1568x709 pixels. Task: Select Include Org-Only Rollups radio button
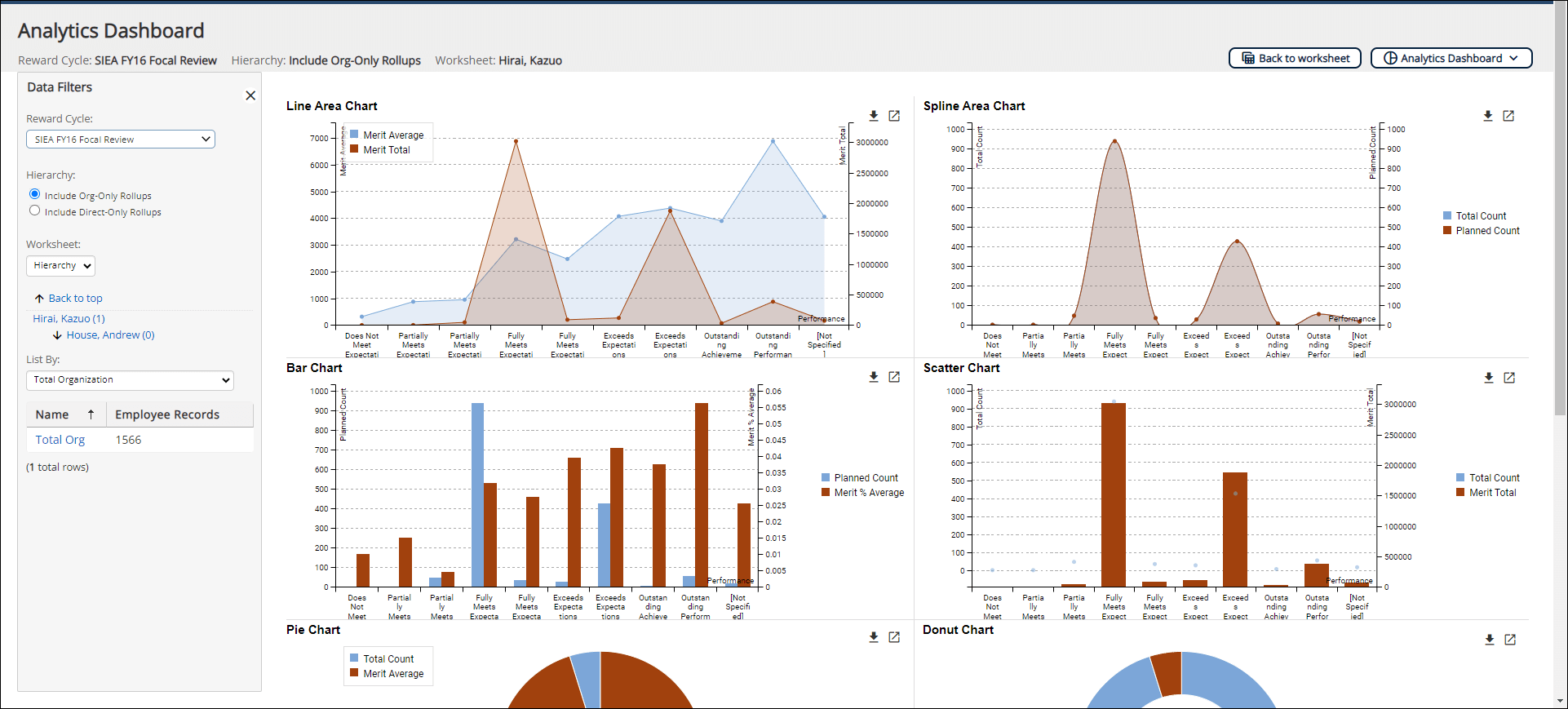click(x=34, y=194)
